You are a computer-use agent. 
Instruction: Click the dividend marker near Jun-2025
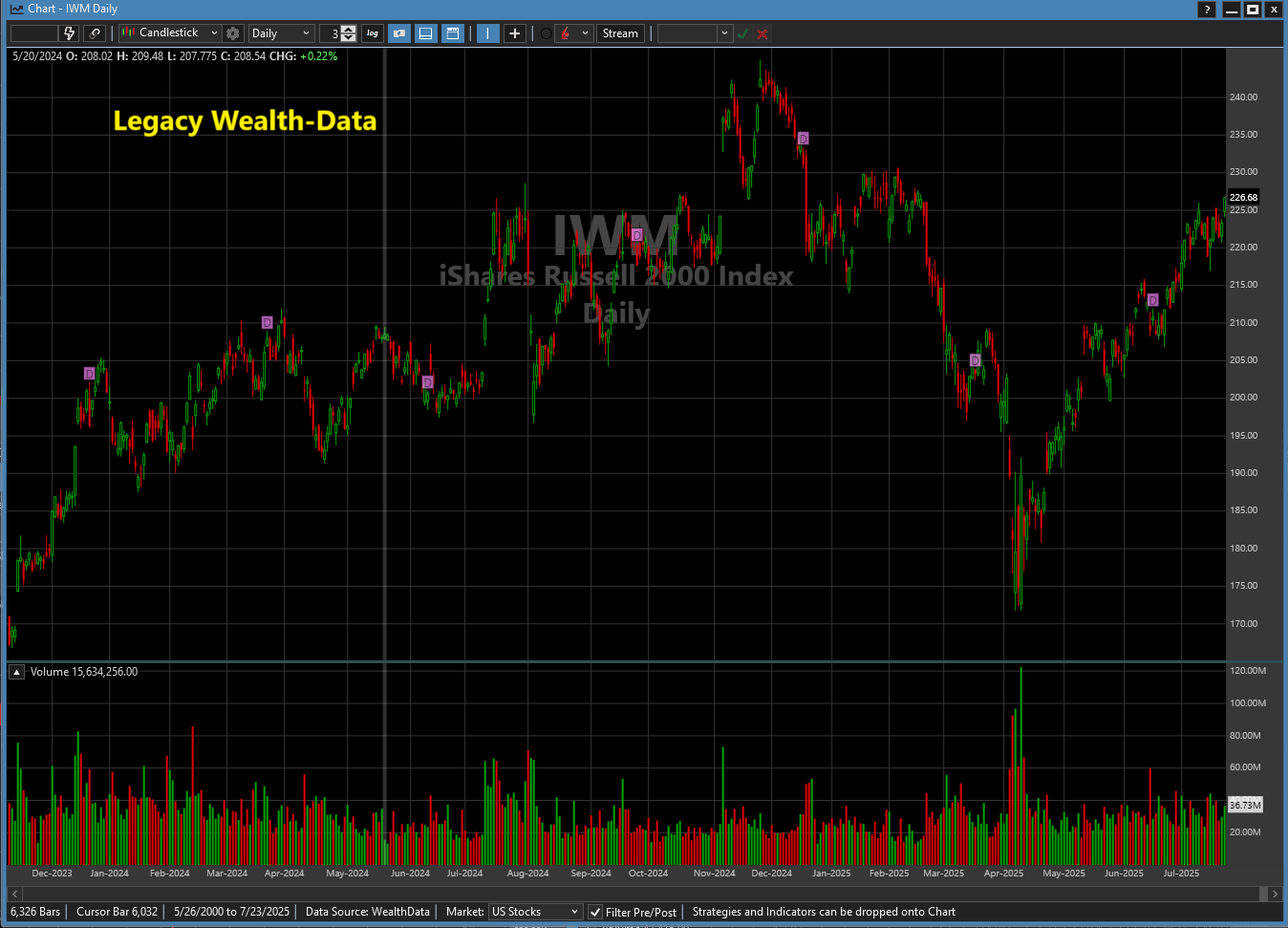1153,300
